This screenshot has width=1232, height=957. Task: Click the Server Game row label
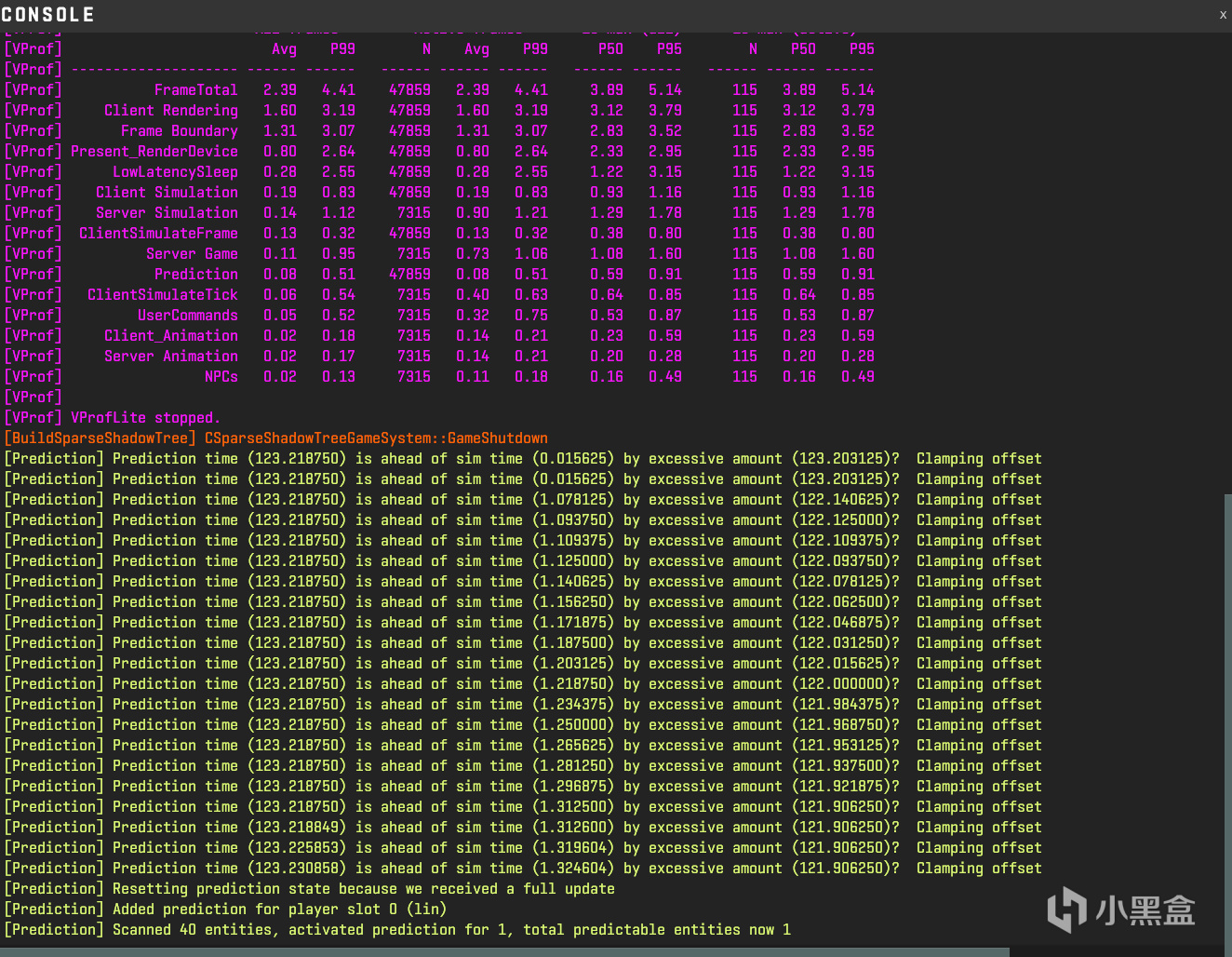(192, 254)
